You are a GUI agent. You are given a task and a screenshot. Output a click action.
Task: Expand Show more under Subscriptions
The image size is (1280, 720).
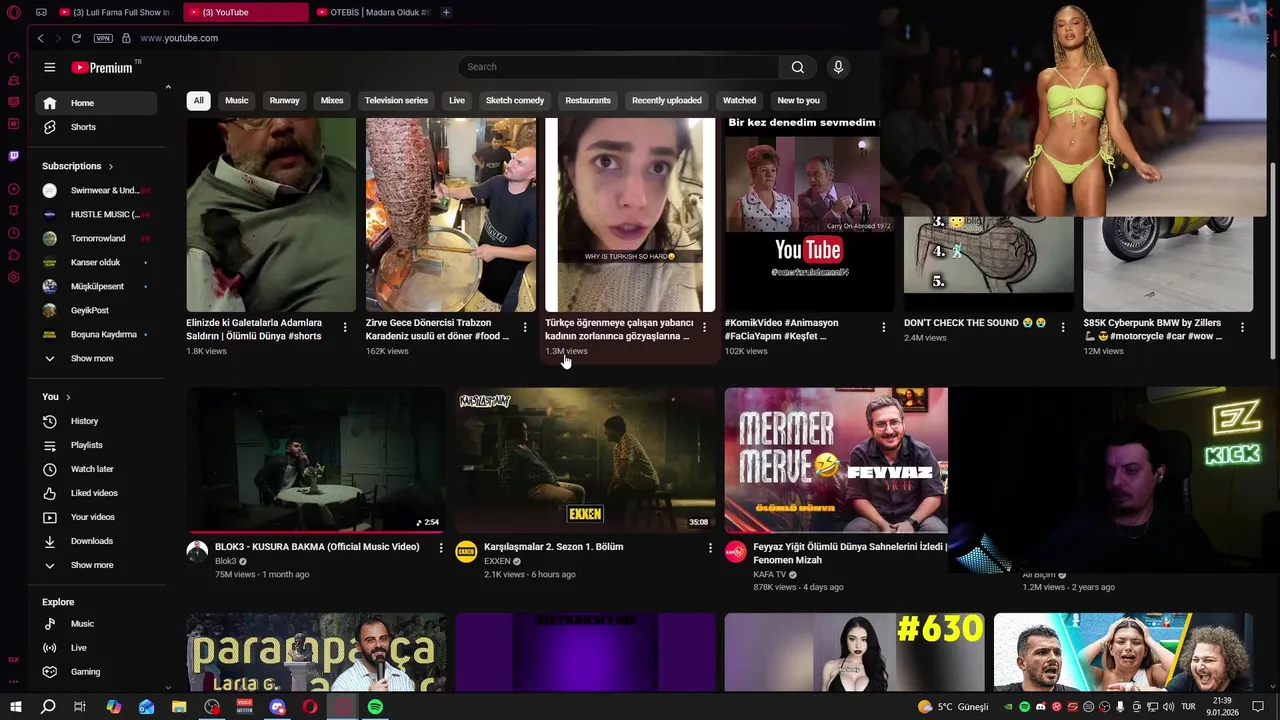pyautogui.click(x=96, y=358)
